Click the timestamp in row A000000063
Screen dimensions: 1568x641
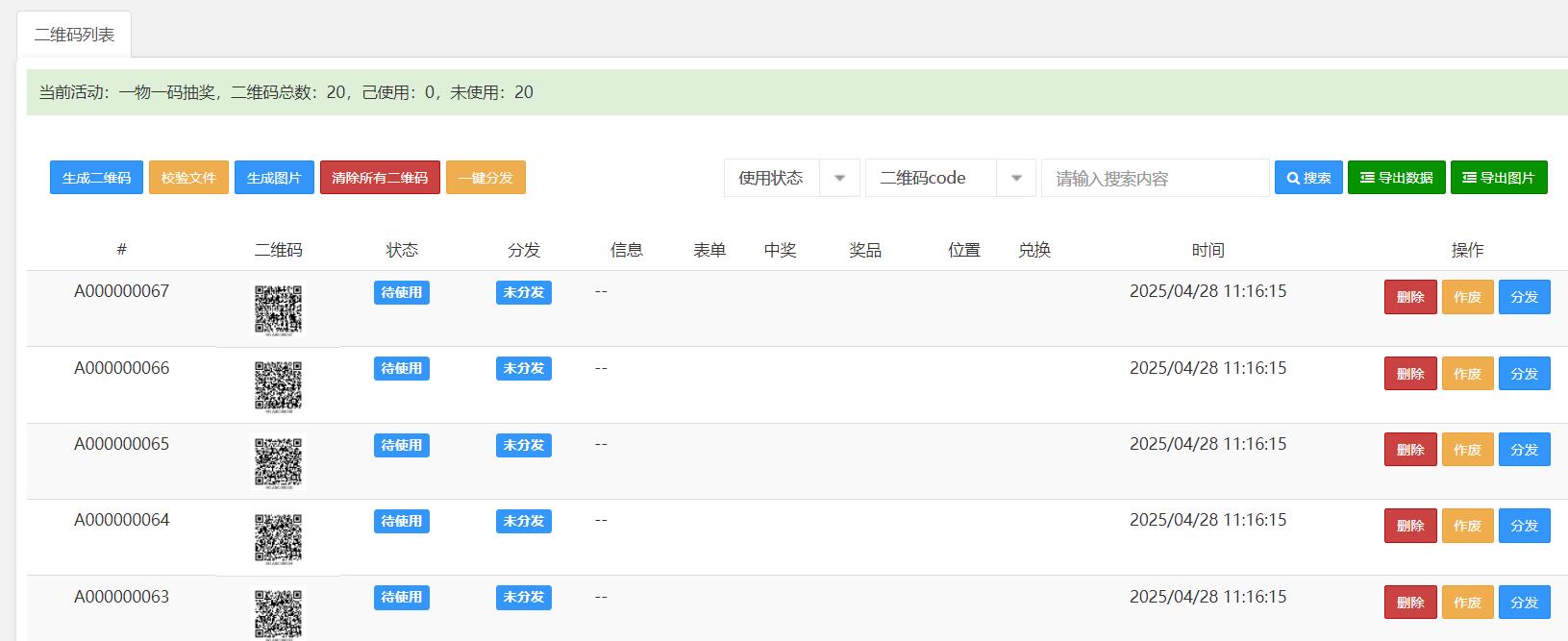(1207, 597)
